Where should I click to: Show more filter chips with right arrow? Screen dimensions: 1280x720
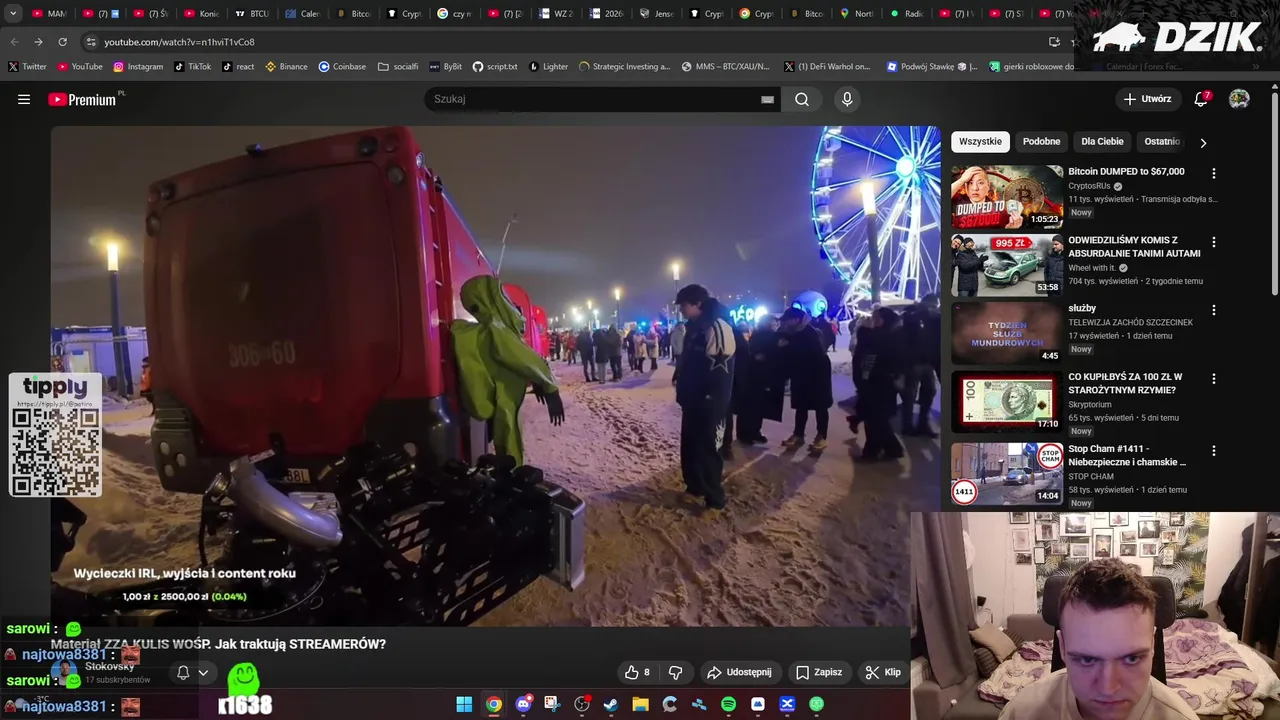[x=1203, y=143]
